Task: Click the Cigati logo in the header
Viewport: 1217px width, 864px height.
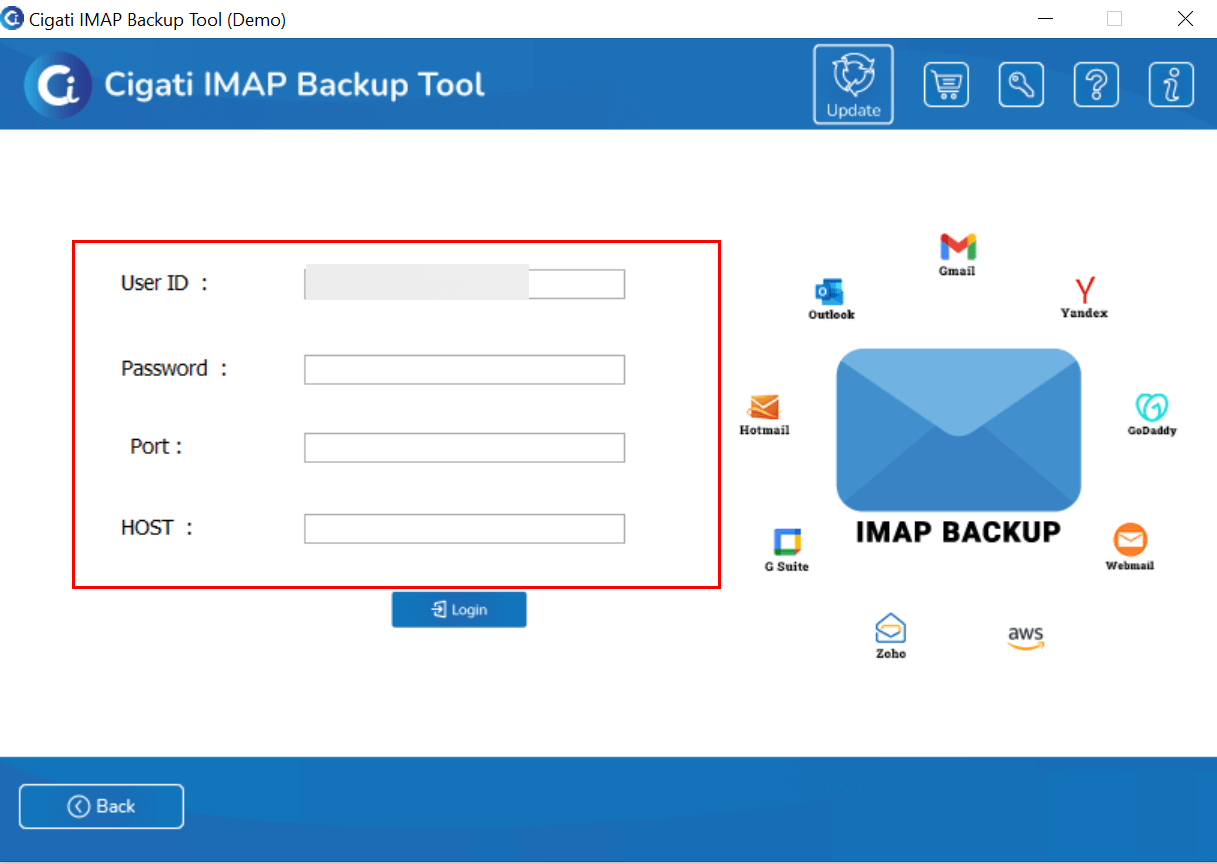Action: tap(58, 85)
